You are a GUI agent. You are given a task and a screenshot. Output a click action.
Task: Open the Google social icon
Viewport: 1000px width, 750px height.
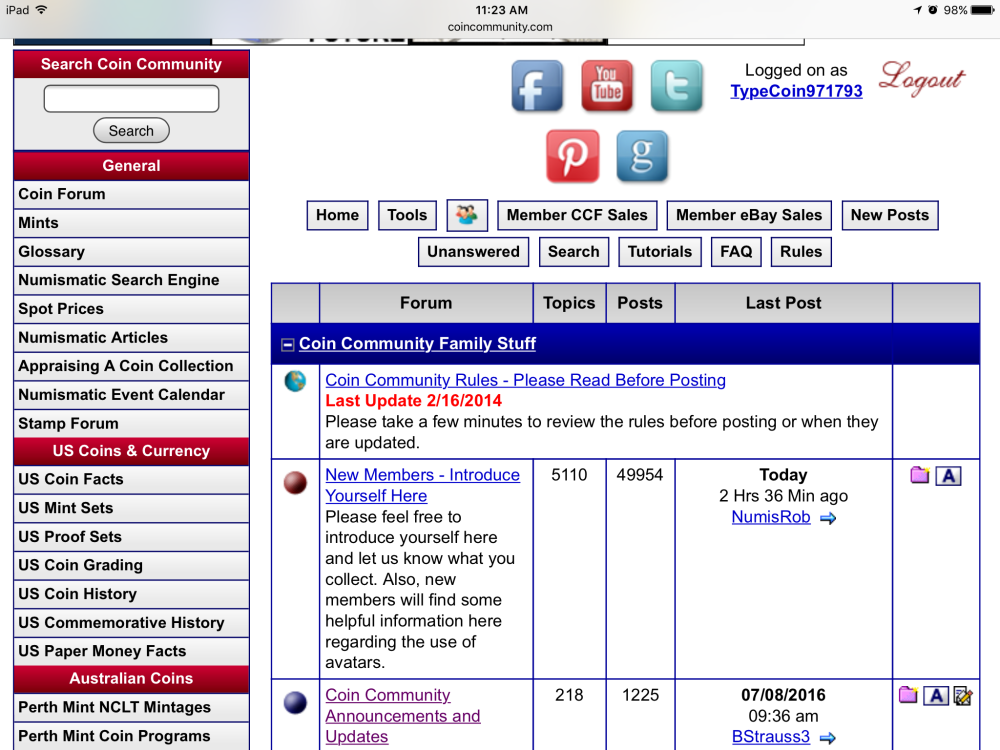pos(642,156)
